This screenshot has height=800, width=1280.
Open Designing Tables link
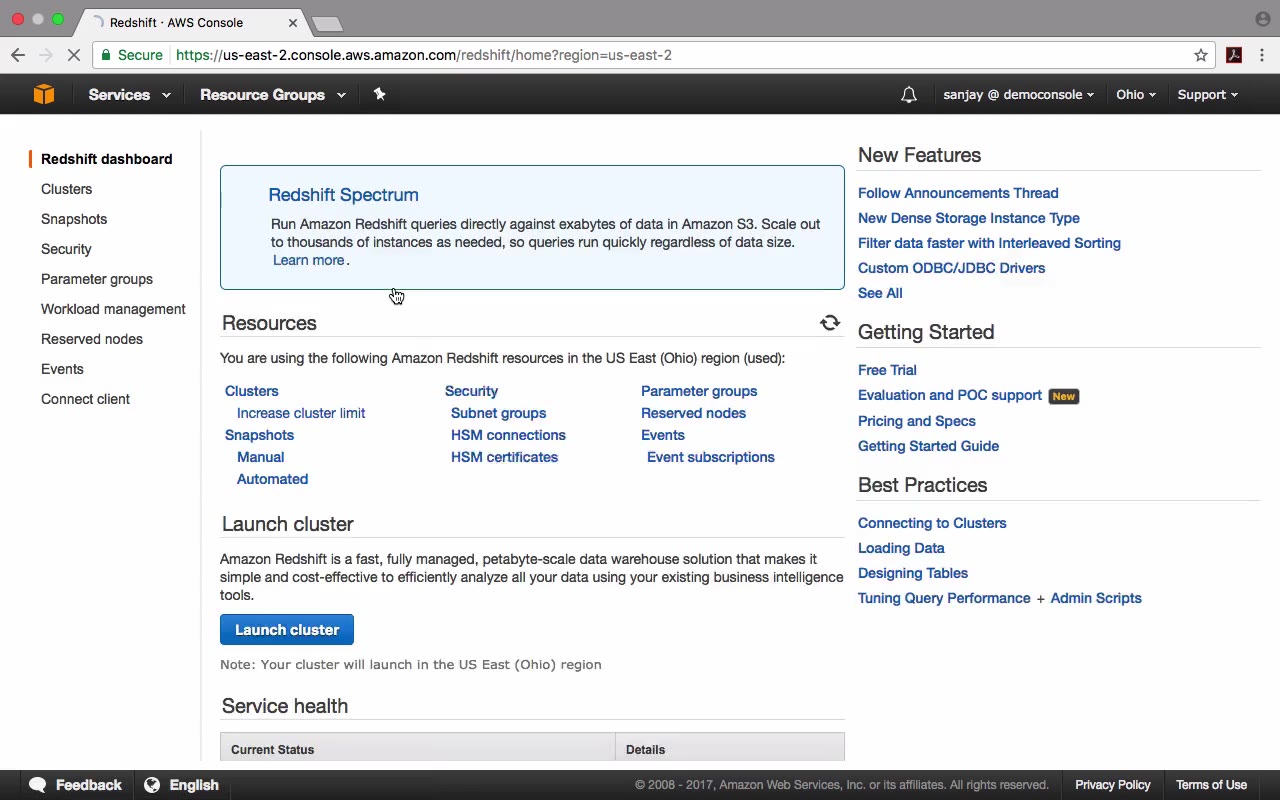(x=913, y=573)
